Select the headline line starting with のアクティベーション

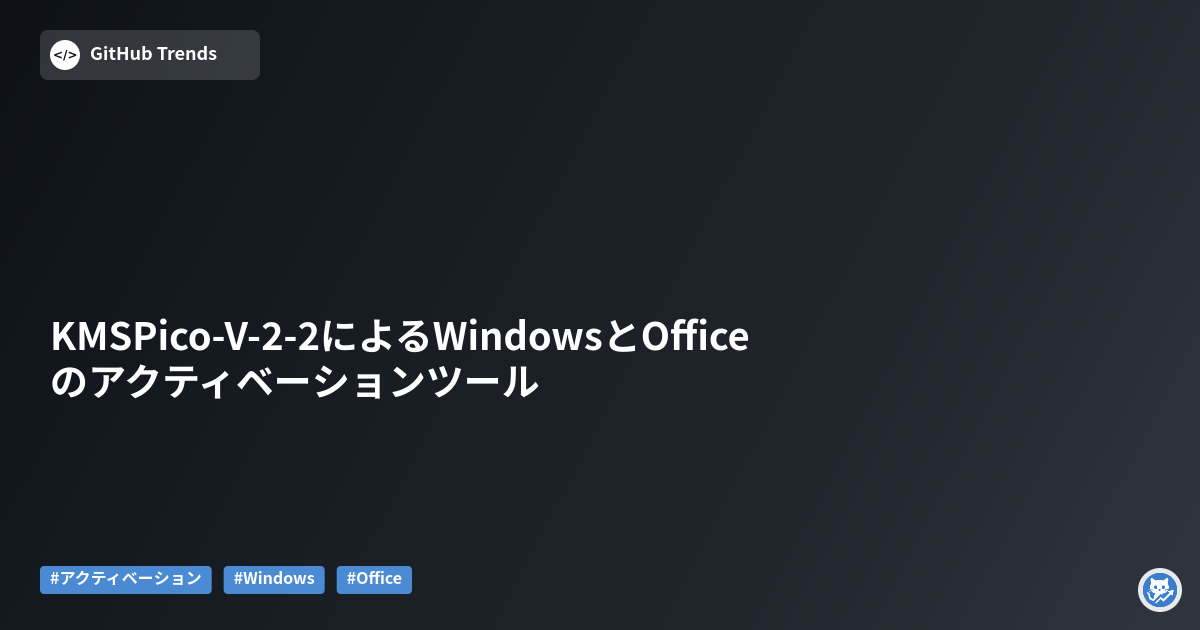click(x=295, y=383)
